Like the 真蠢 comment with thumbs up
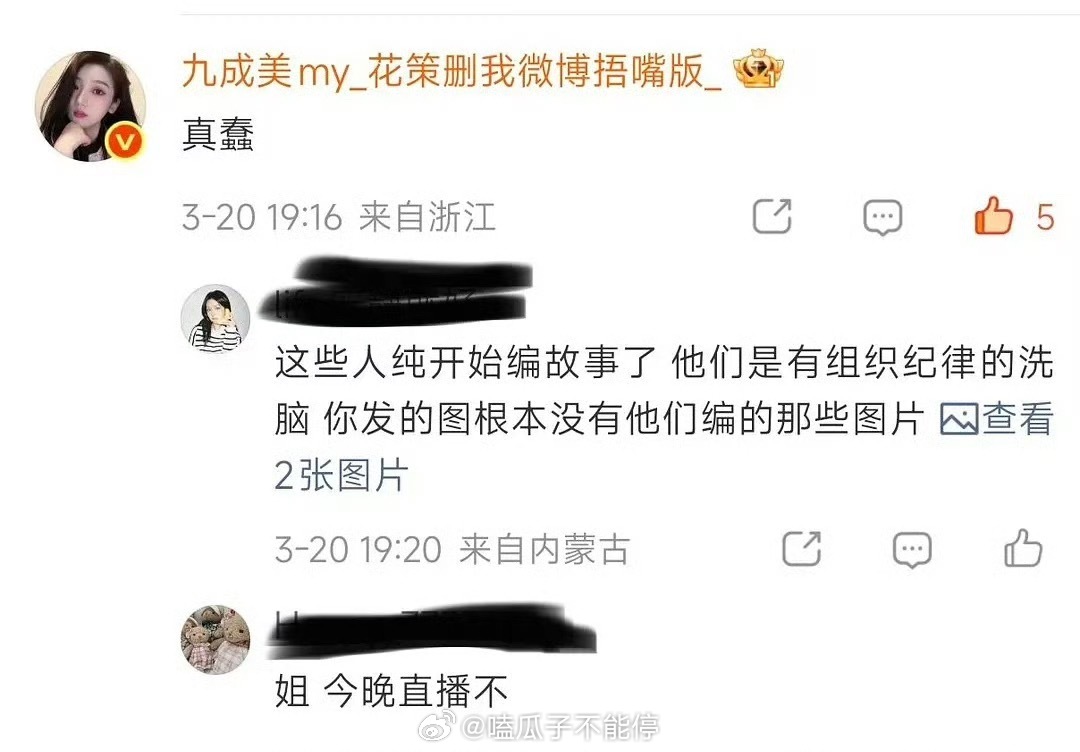 (x=993, y=216)
